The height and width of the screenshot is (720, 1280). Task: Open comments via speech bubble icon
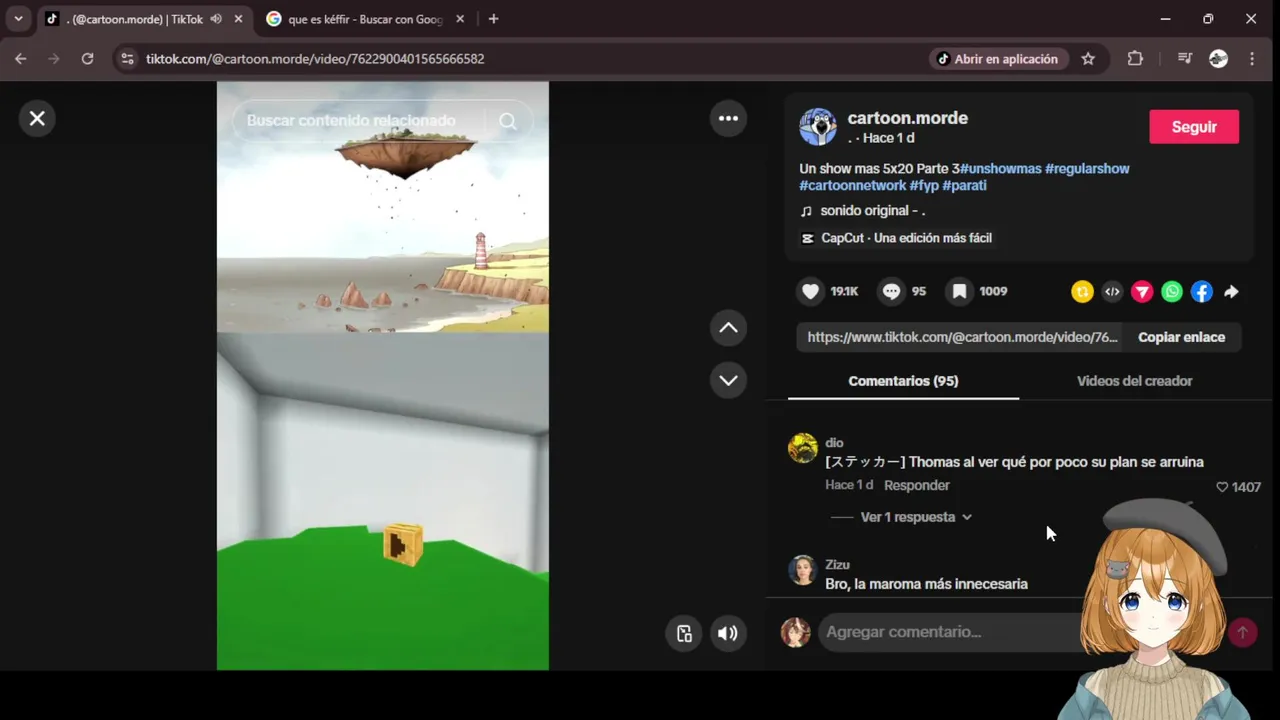click(x=891, y=291)
